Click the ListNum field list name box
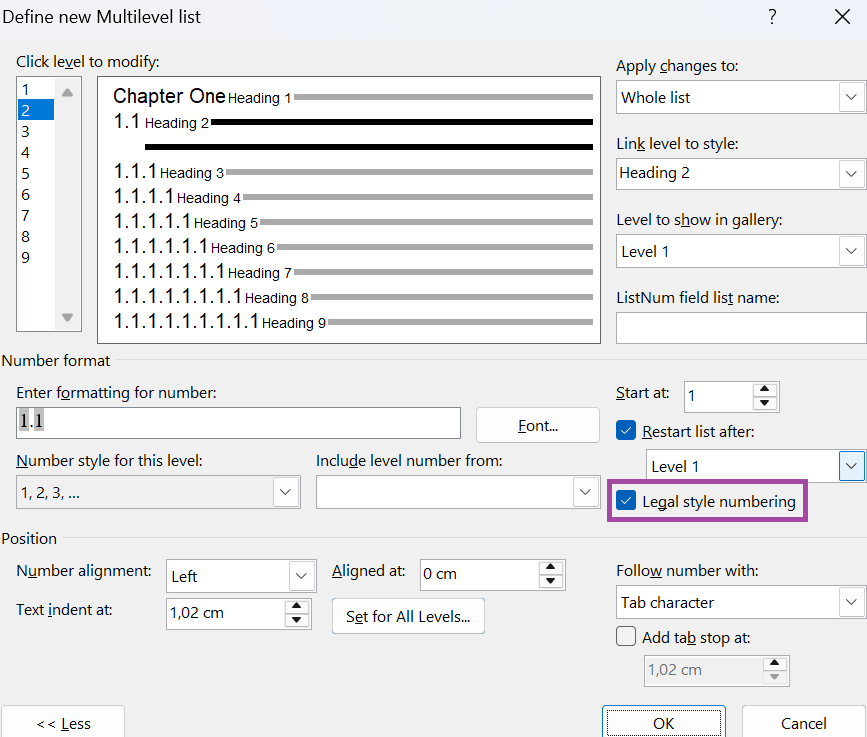Viewport: 867px width, 737px height. tap(741, 328)
